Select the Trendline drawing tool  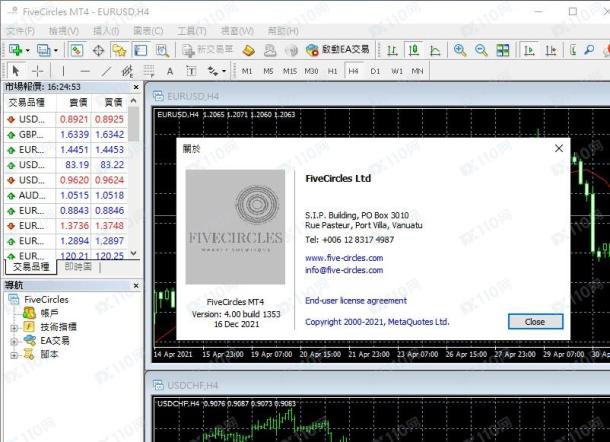(106, 71)
